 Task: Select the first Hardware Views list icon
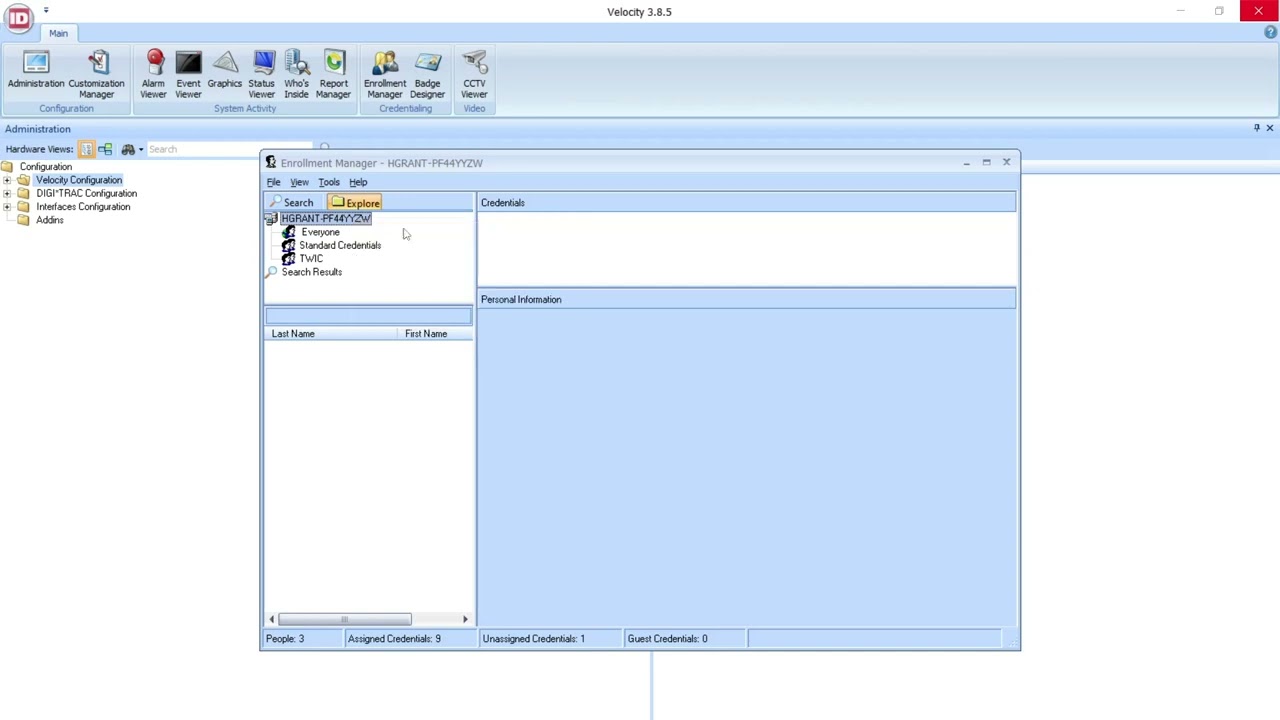click(x=87, y=149)
